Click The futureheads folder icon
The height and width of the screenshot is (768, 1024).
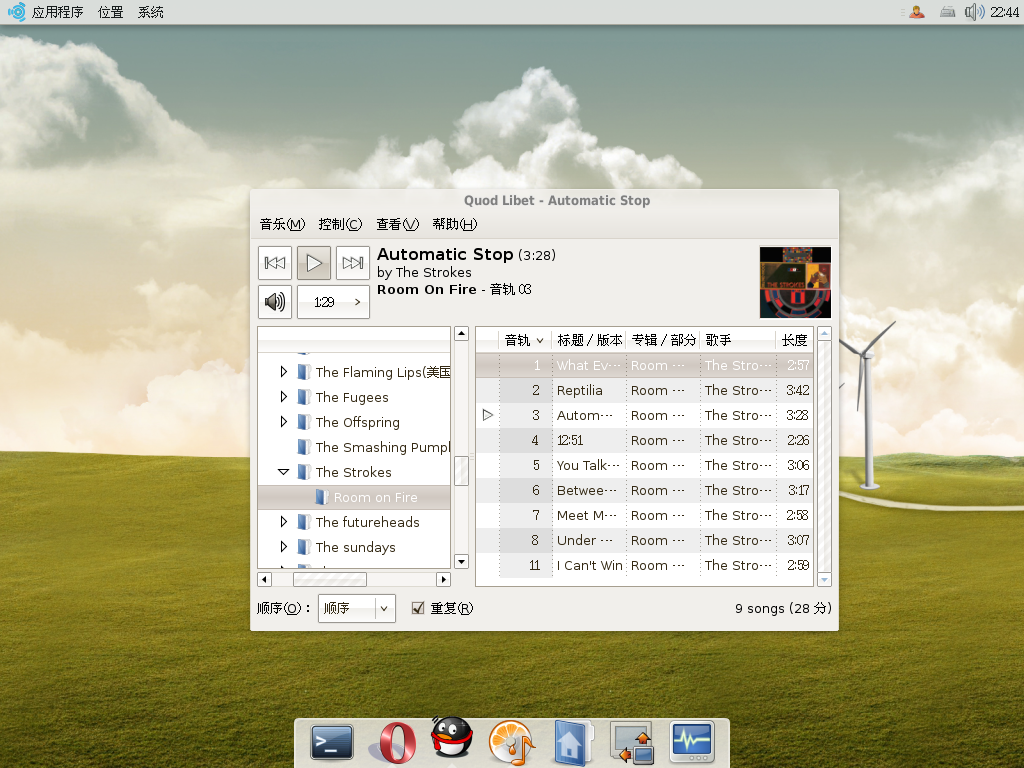pos(303,522)
